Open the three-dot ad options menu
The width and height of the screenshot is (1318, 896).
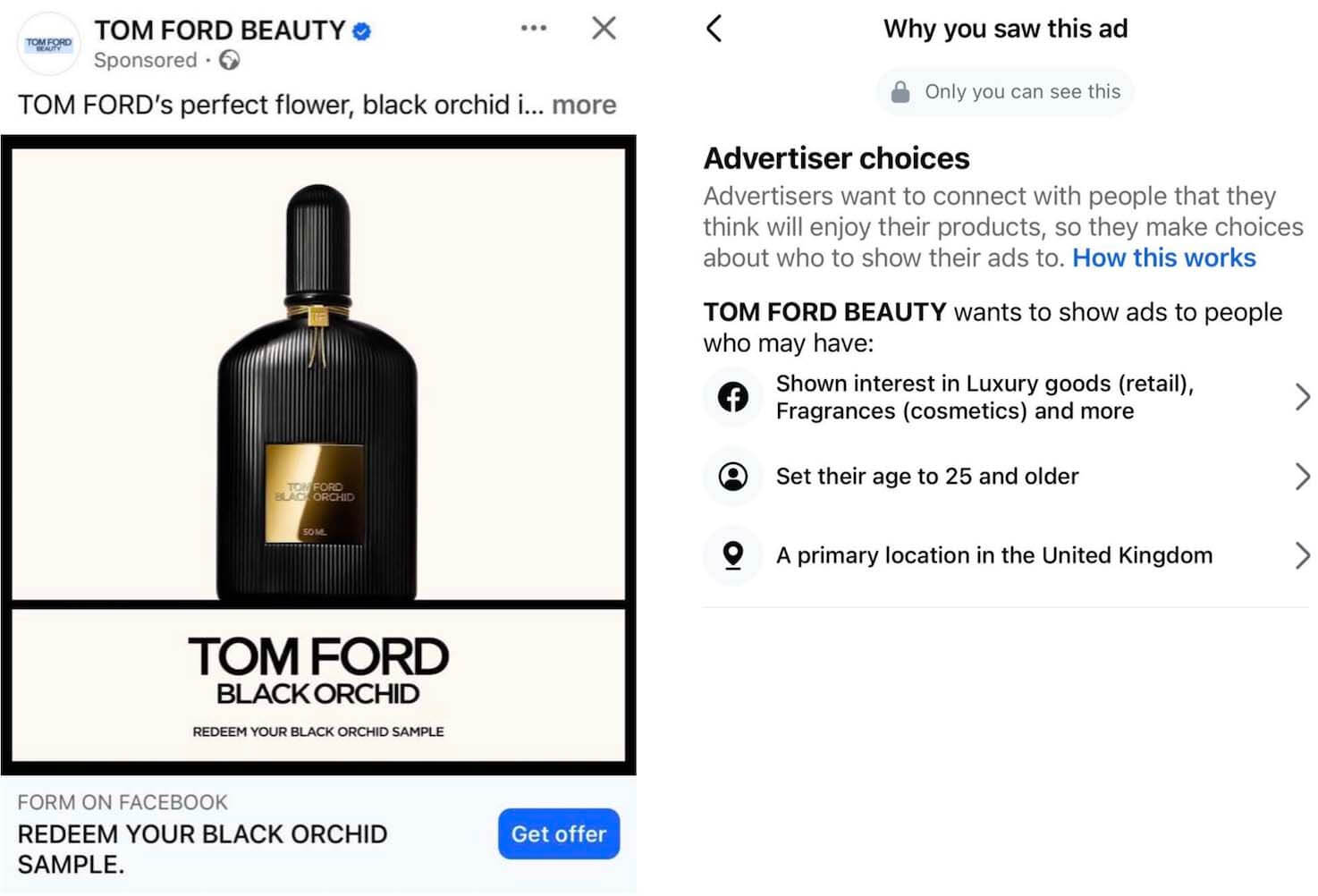533,28
